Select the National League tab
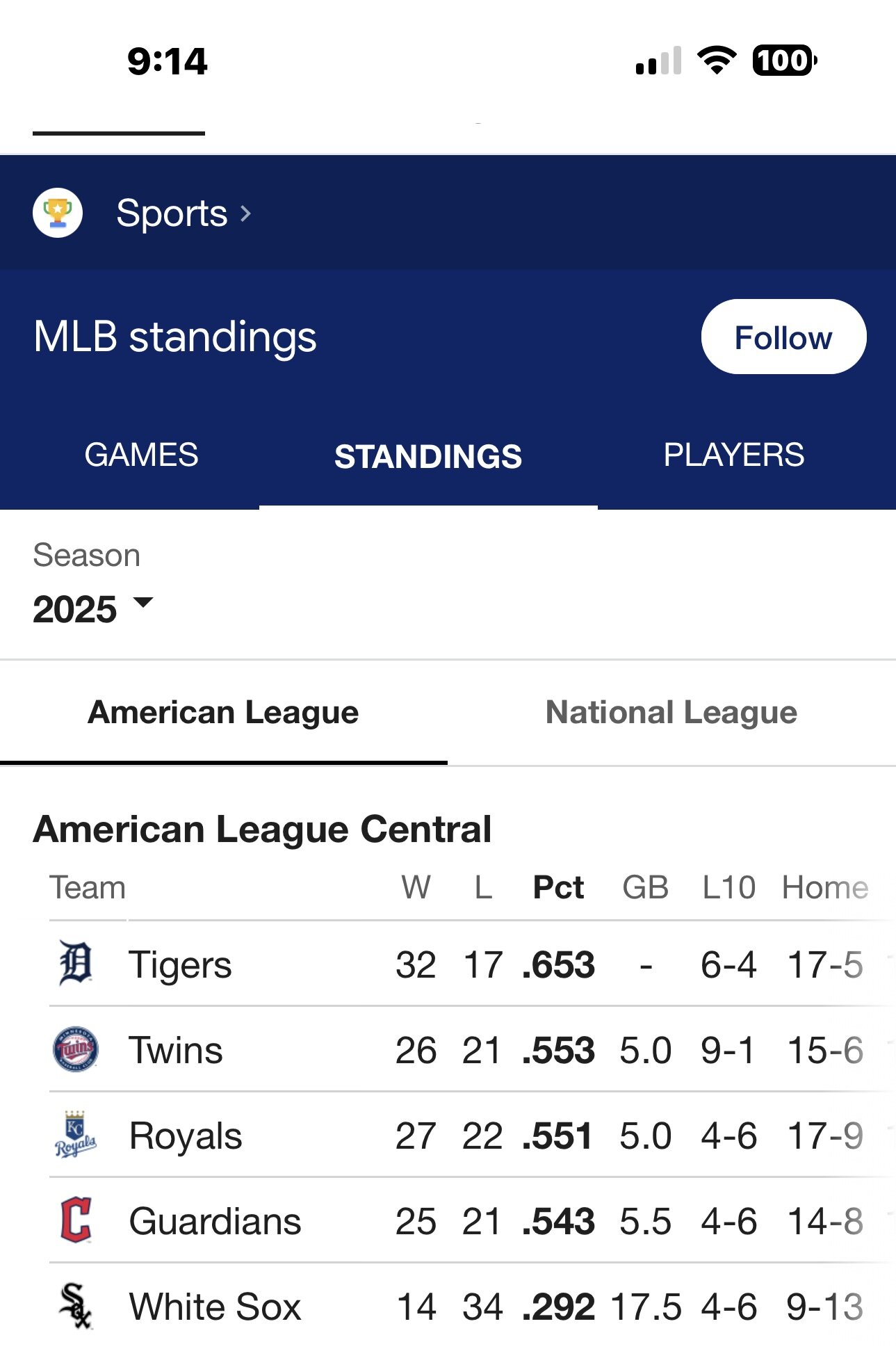 tap(671, 713)
